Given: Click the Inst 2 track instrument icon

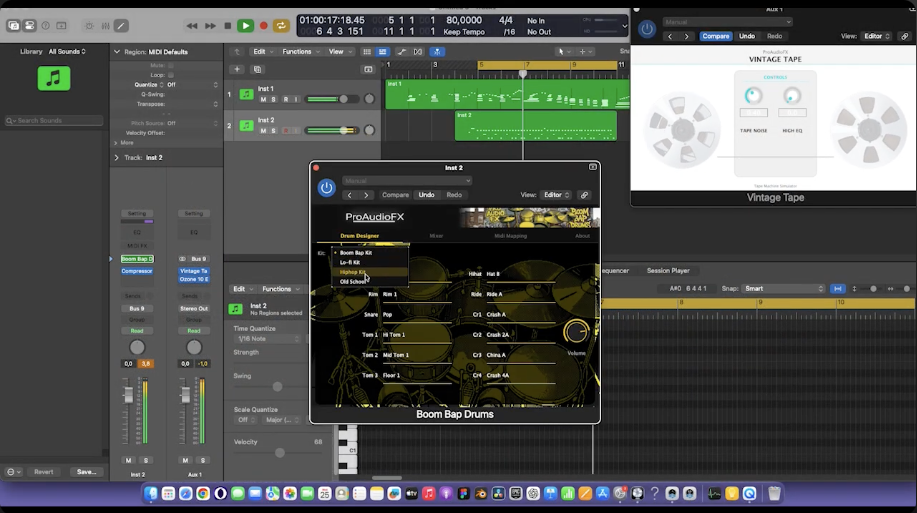Looking at the screenshot, I should click(246, 125).
